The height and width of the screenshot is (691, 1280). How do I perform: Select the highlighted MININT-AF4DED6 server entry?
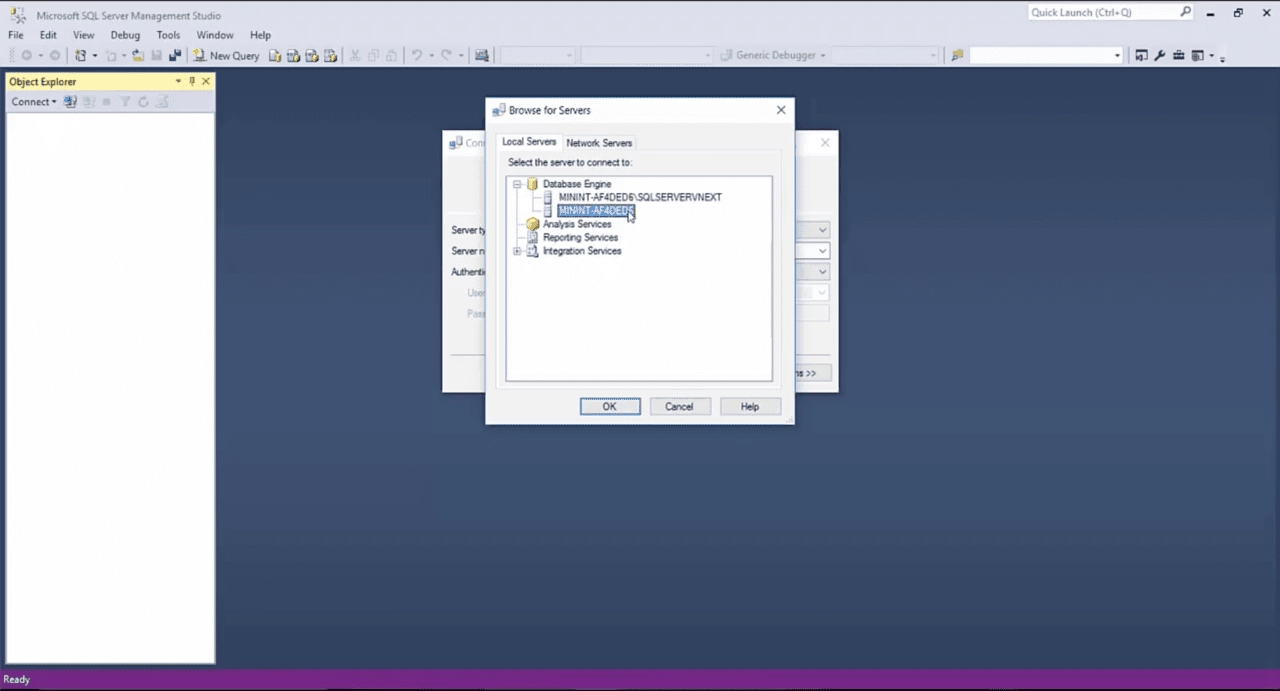tap(596, 211)
